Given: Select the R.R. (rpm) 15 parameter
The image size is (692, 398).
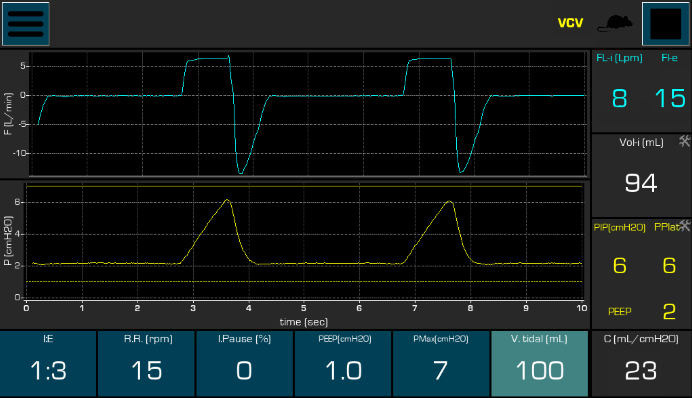Looking at the screenshot, I should (147, 364).
